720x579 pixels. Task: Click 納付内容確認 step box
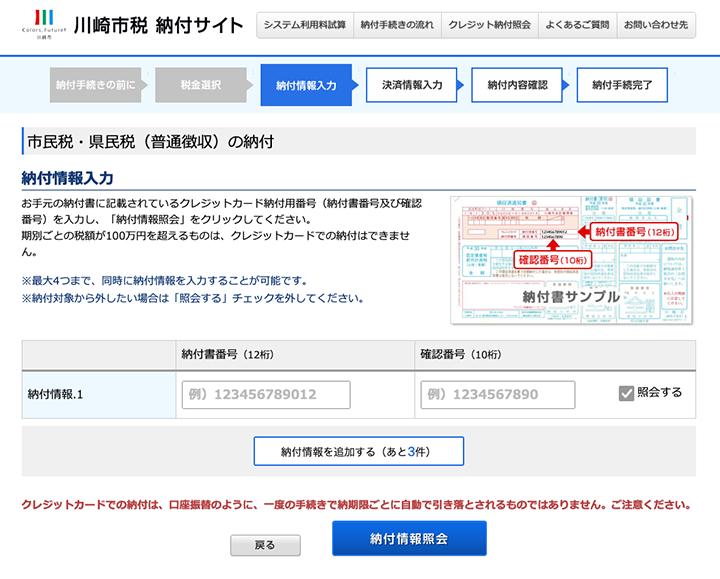click(x=517, y=85)
